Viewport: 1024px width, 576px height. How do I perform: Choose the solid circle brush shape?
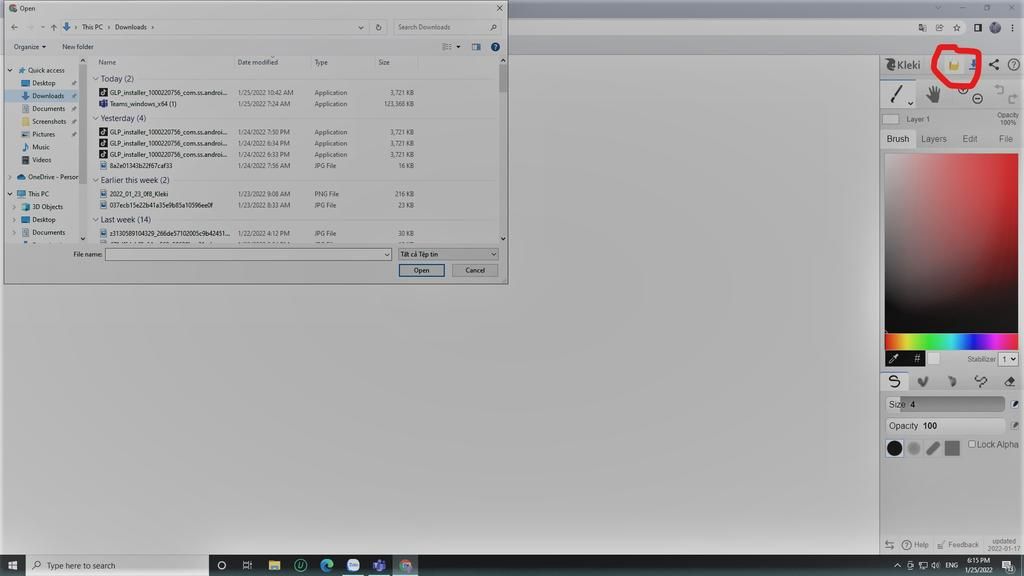895,448
